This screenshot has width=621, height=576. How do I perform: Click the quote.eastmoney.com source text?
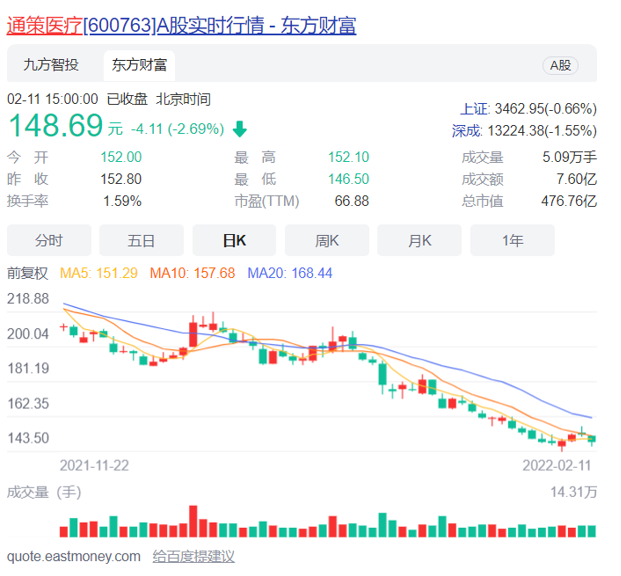pyautogui.click(x=74, y=557)
